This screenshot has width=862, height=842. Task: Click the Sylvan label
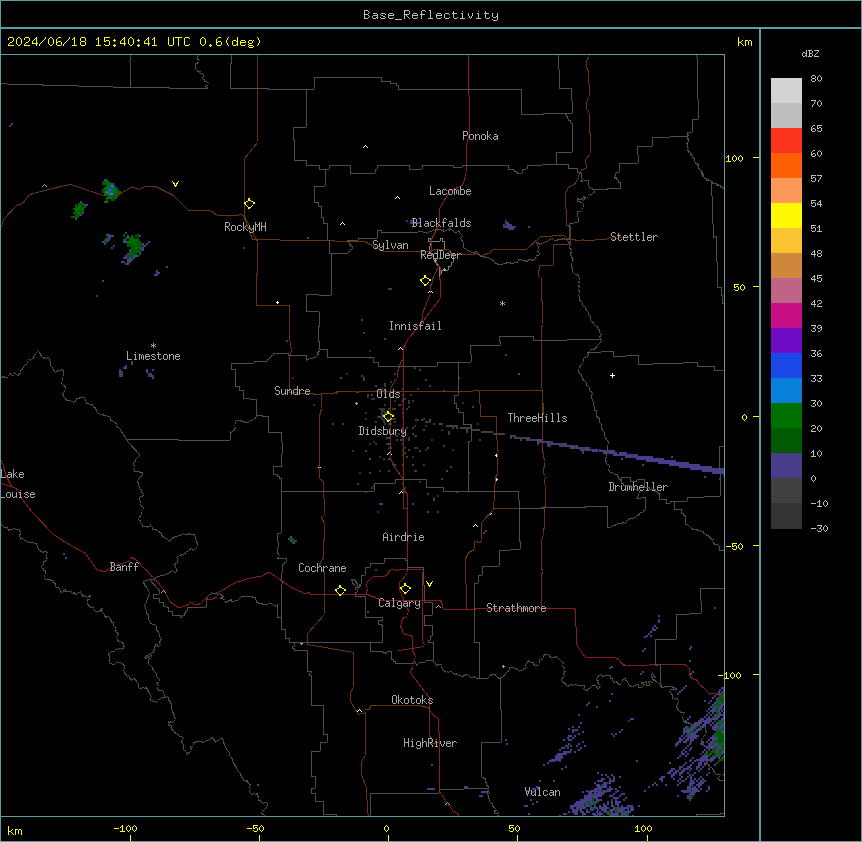coord(390,245)
